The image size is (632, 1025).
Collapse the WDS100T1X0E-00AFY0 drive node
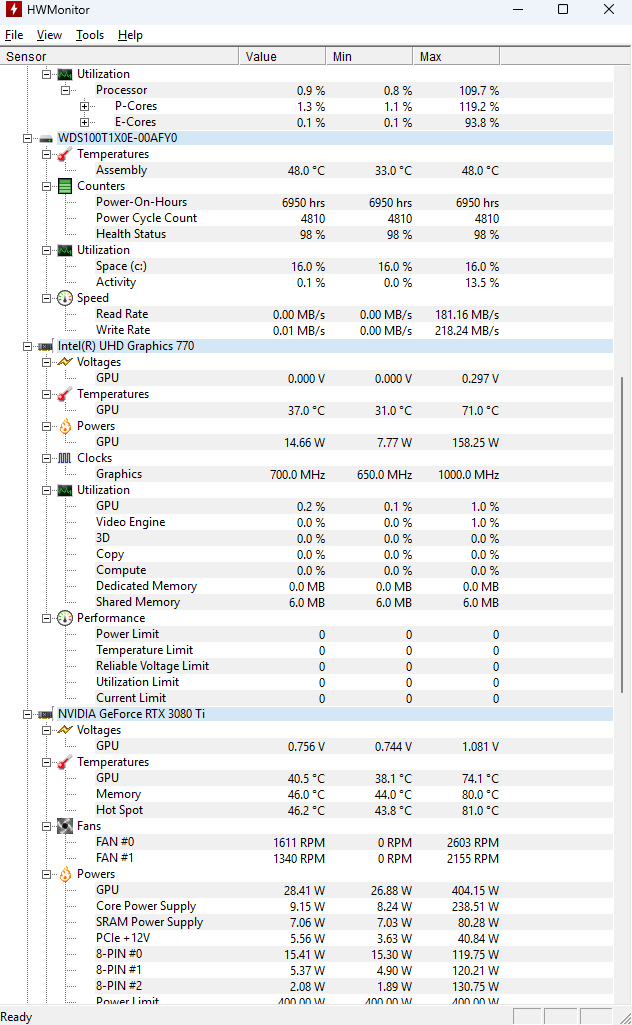pyautogui.click(x=27, y=138)
